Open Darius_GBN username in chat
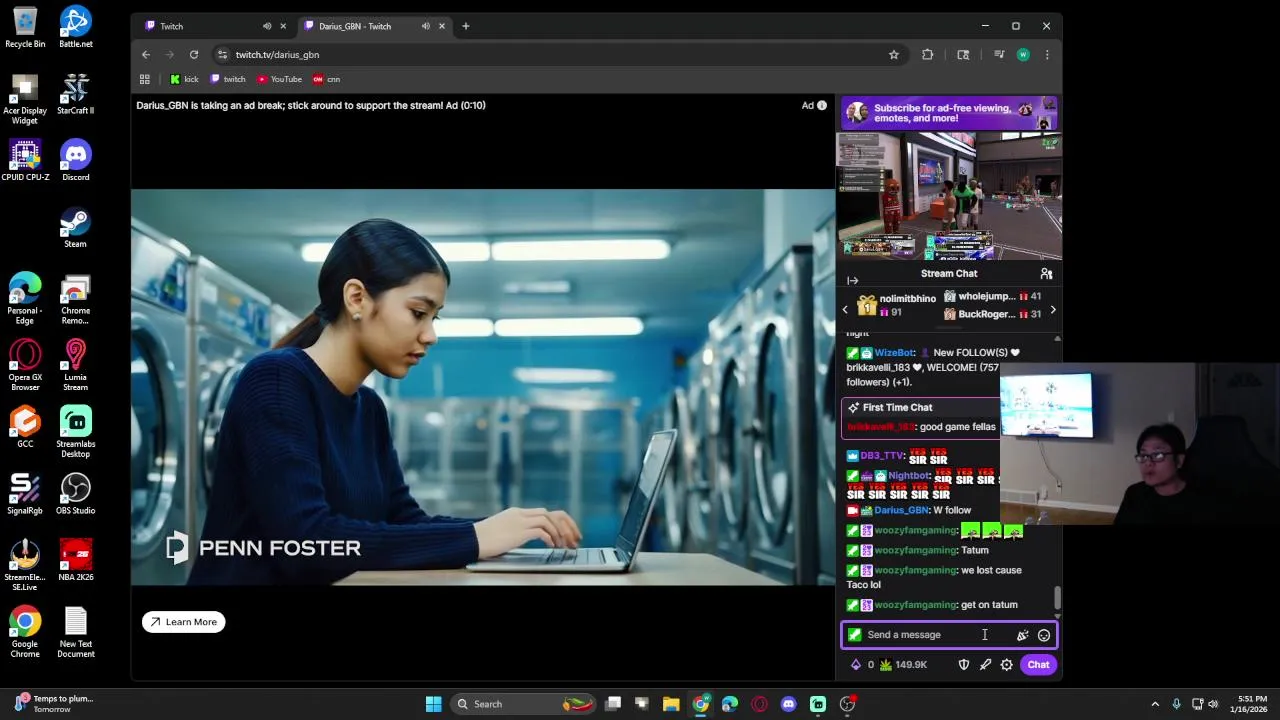The width and height of the screenshot is (1280, 720). [900, 510]
